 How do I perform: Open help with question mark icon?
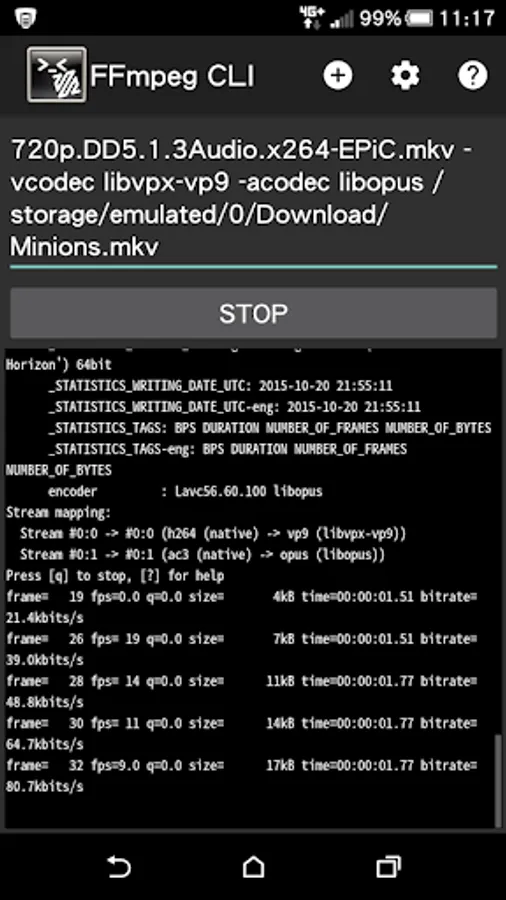tap(473, 75)
